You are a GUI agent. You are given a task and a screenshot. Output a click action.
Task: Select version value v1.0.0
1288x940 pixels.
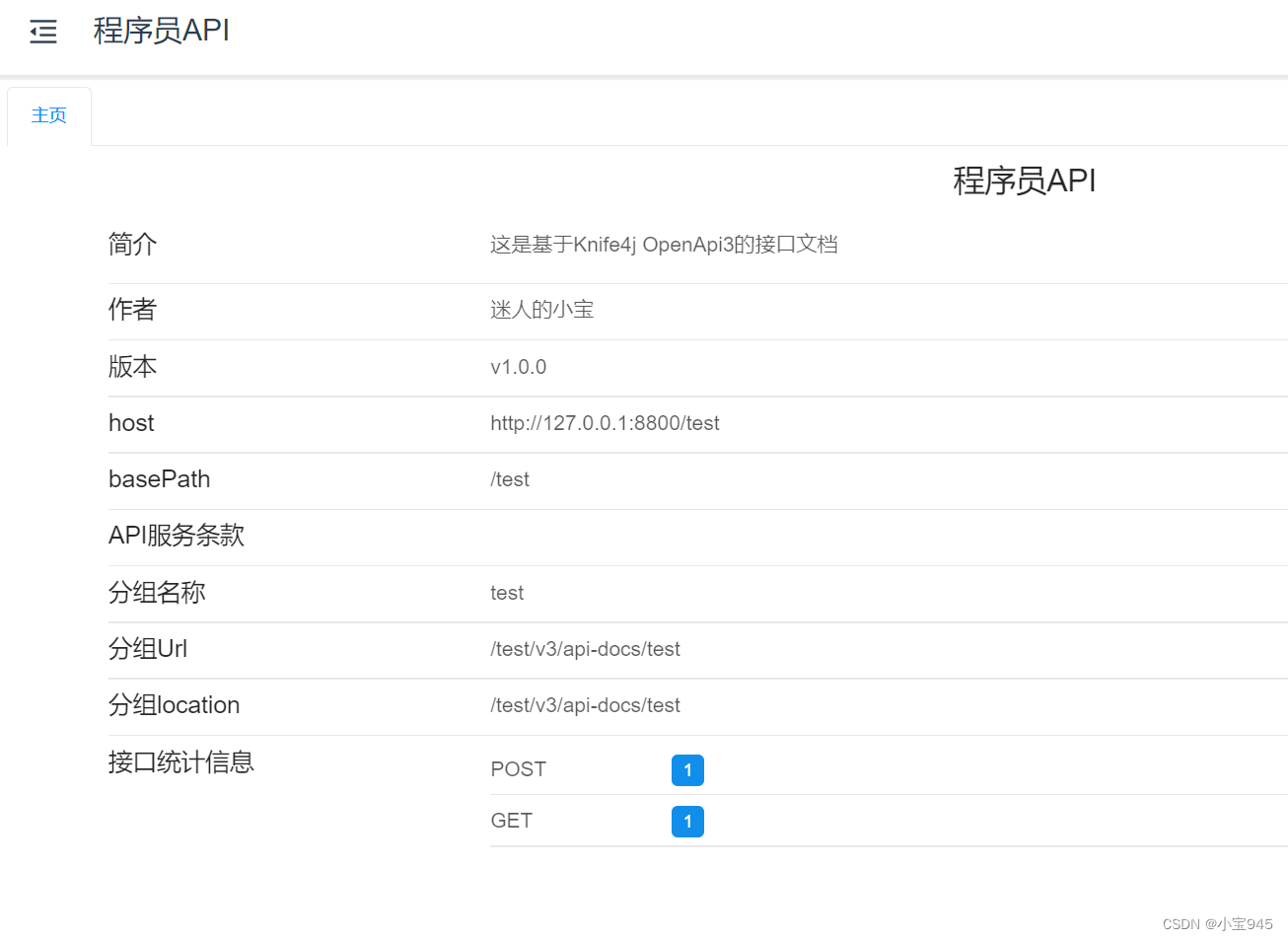point(518,367)
